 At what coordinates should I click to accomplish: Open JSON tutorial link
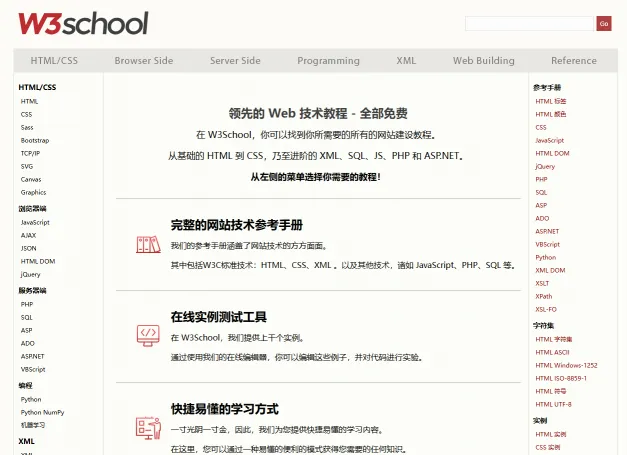28,248
